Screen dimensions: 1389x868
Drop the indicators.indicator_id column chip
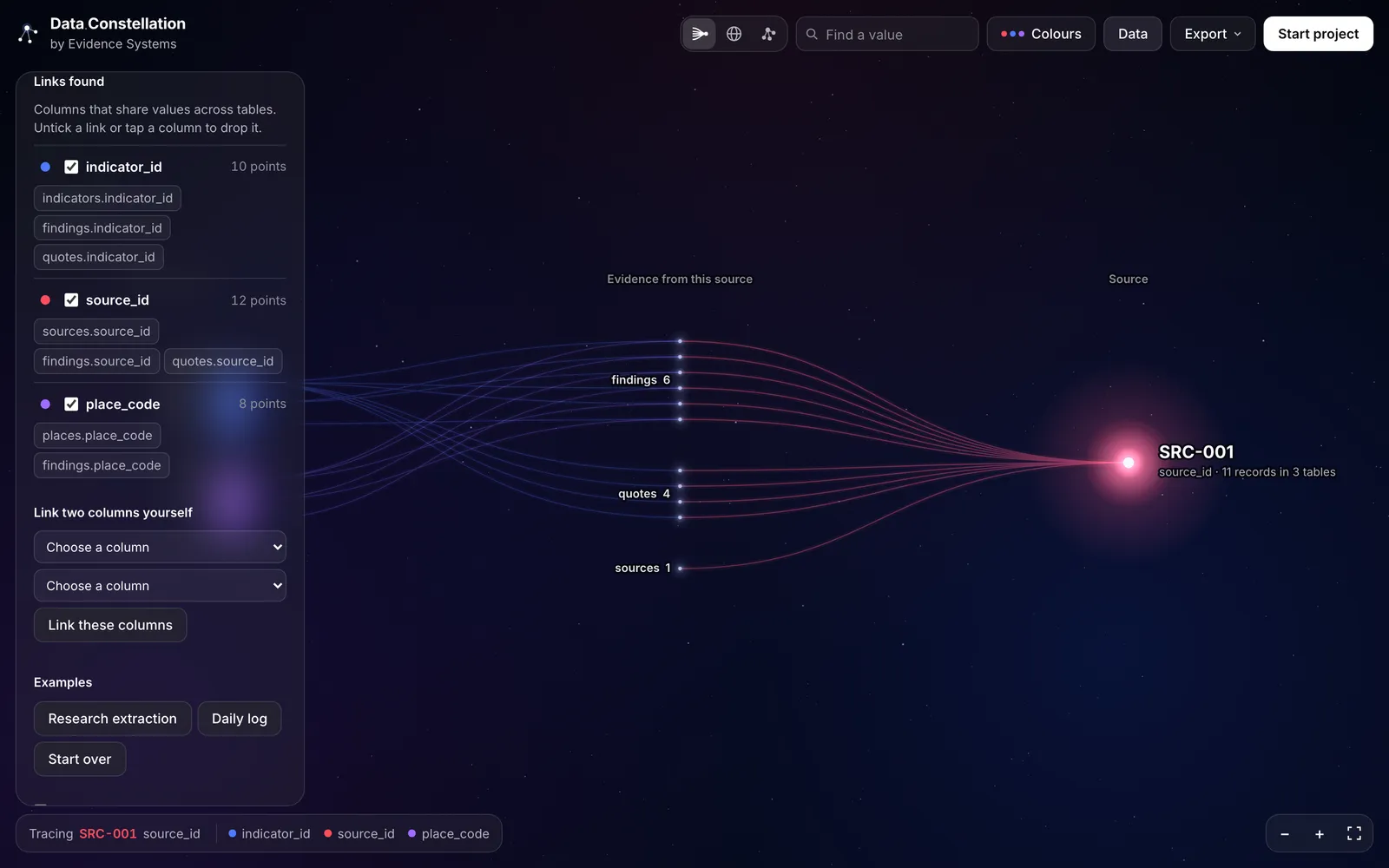coord(108,198)
